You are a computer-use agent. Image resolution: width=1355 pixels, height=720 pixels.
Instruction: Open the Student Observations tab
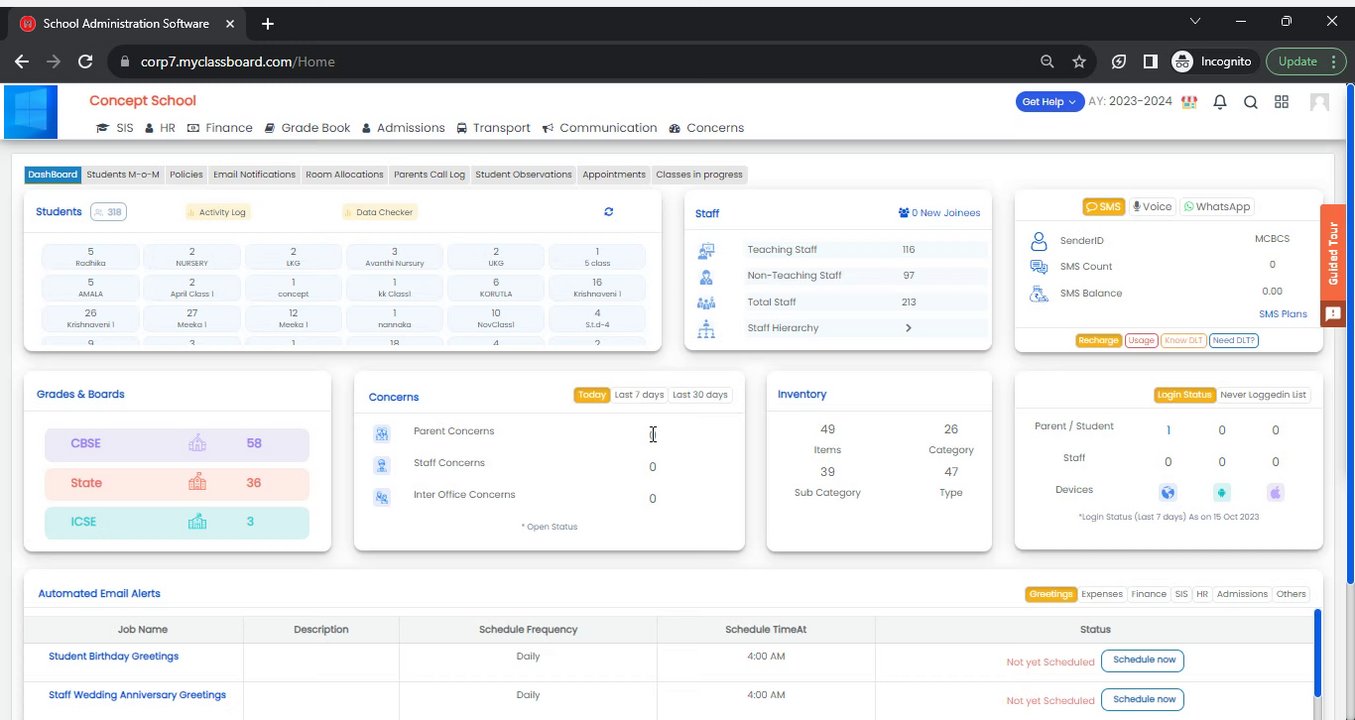click(x=523, y=174)
